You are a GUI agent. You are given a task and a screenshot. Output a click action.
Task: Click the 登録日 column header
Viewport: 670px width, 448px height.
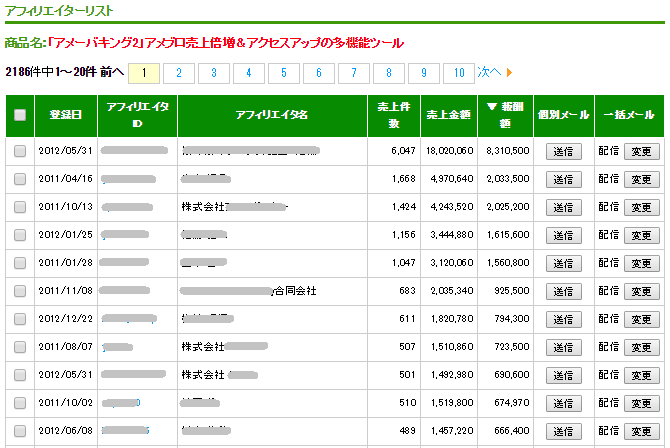coord(65,115)
